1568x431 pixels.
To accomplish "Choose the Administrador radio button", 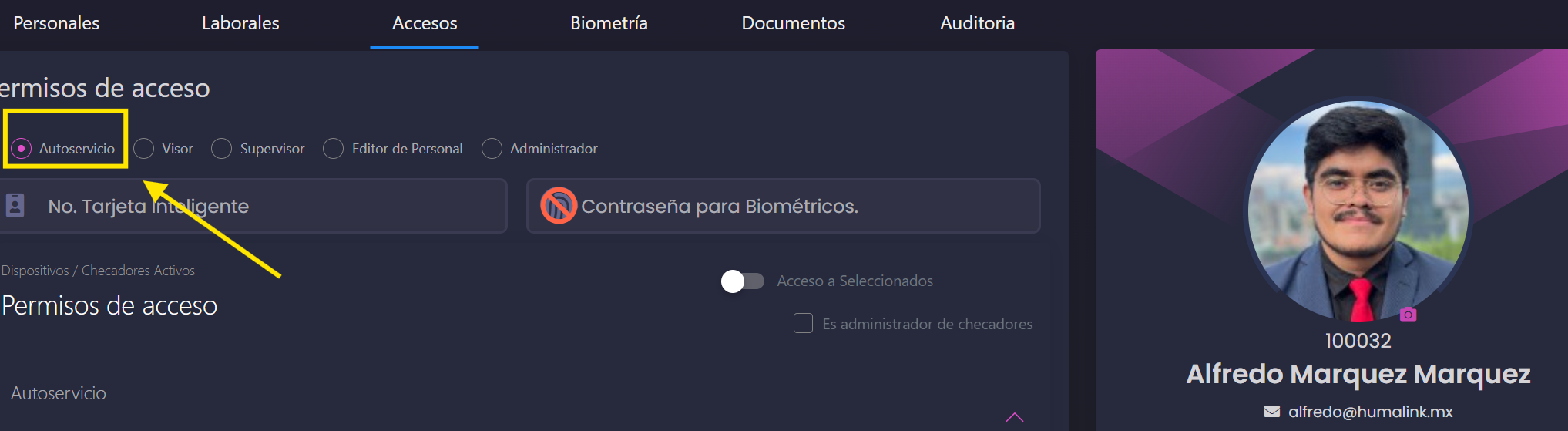I will coord(492,148).
